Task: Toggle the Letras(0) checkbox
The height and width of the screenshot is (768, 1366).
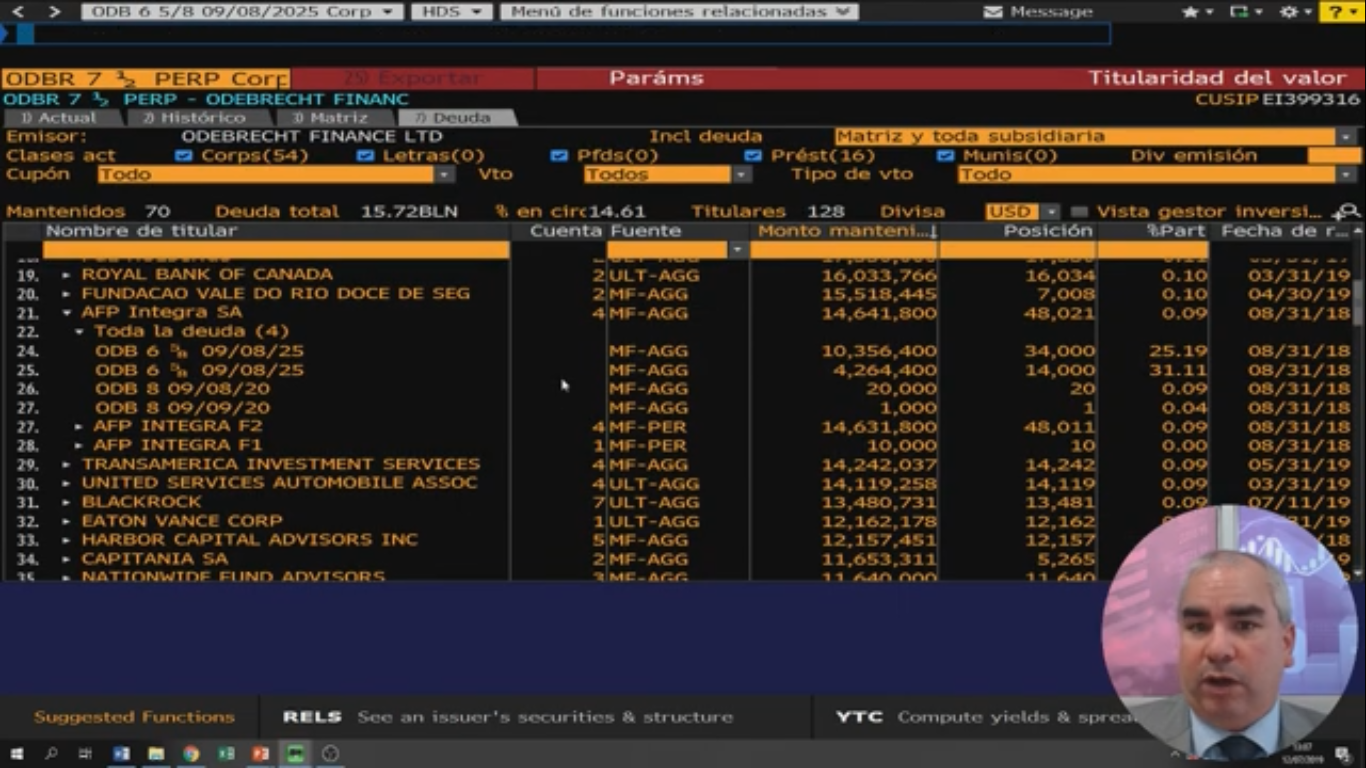Action: tap(365, 156)
